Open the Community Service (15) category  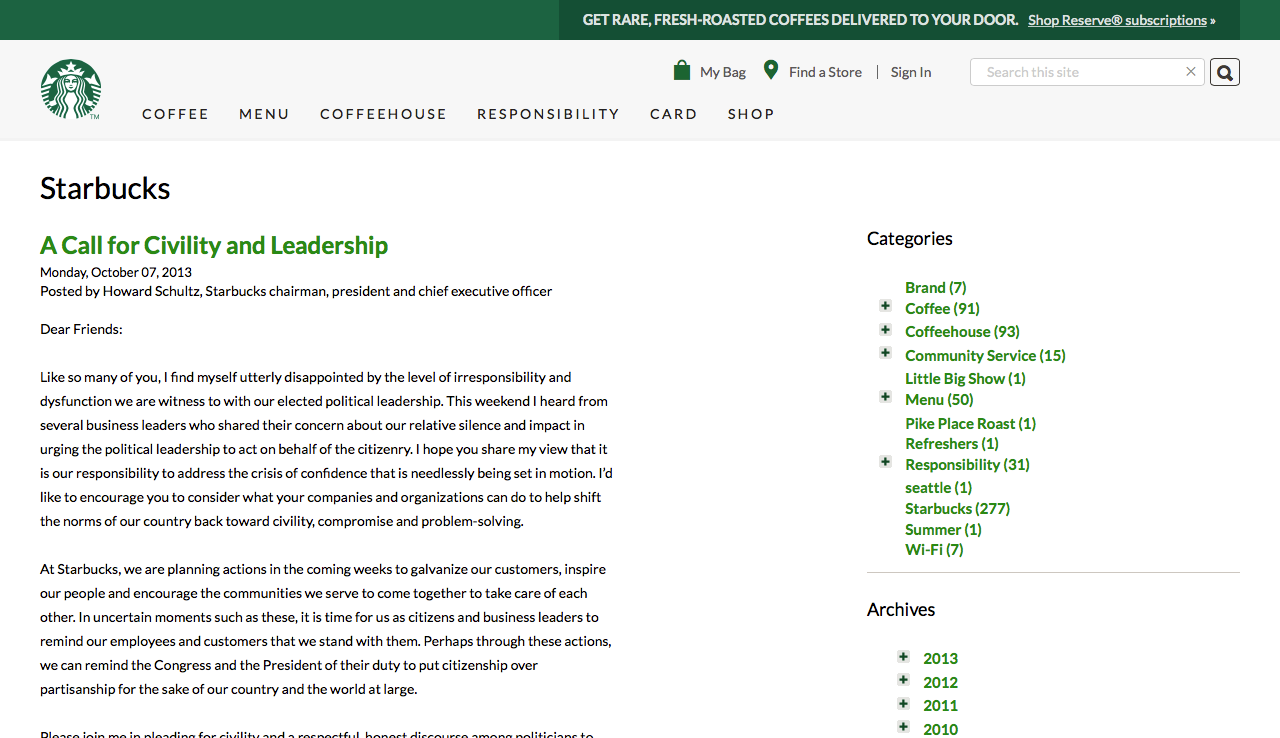(985, 356)
